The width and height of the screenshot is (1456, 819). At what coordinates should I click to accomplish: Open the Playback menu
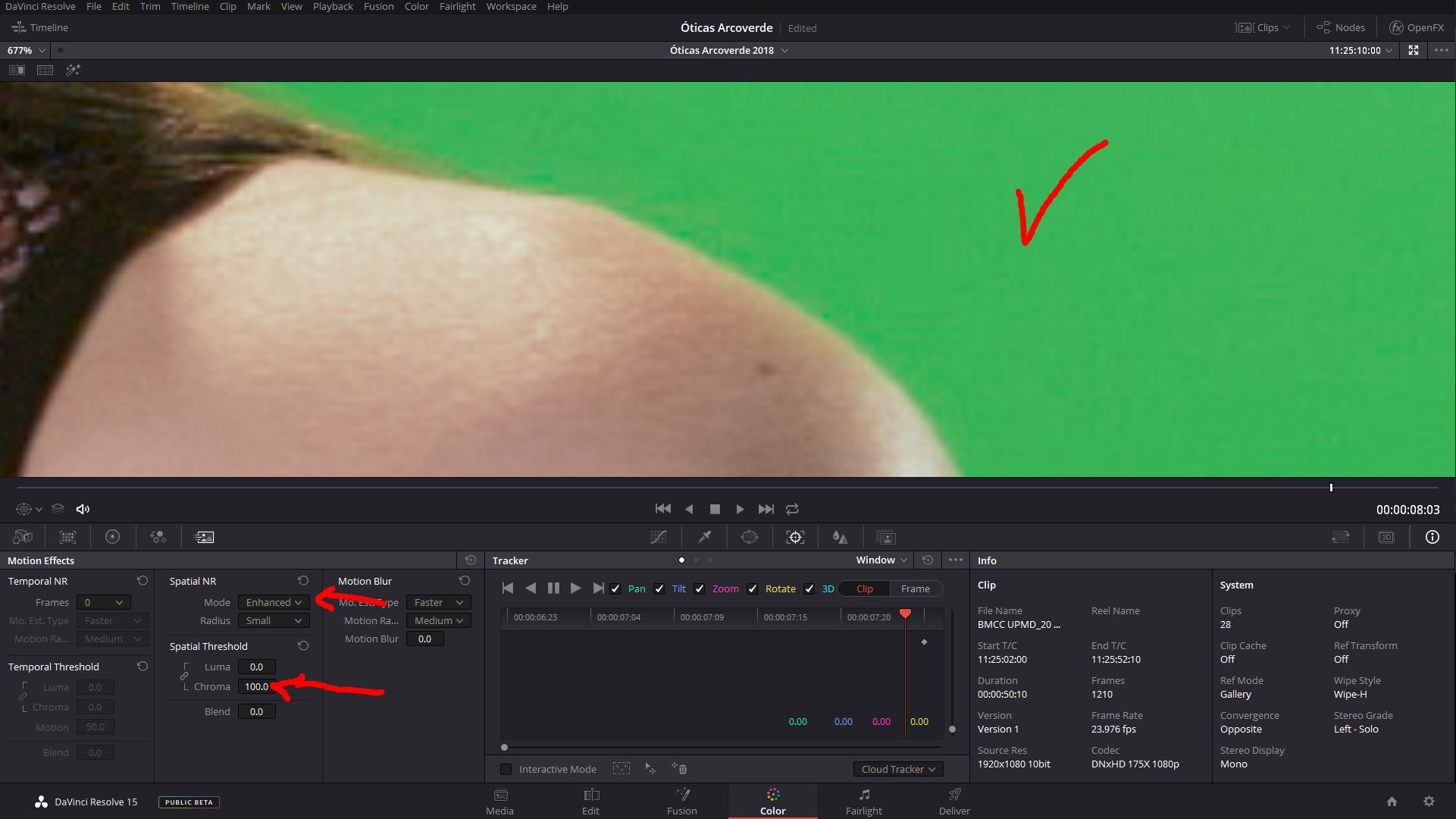coord(333,6)
